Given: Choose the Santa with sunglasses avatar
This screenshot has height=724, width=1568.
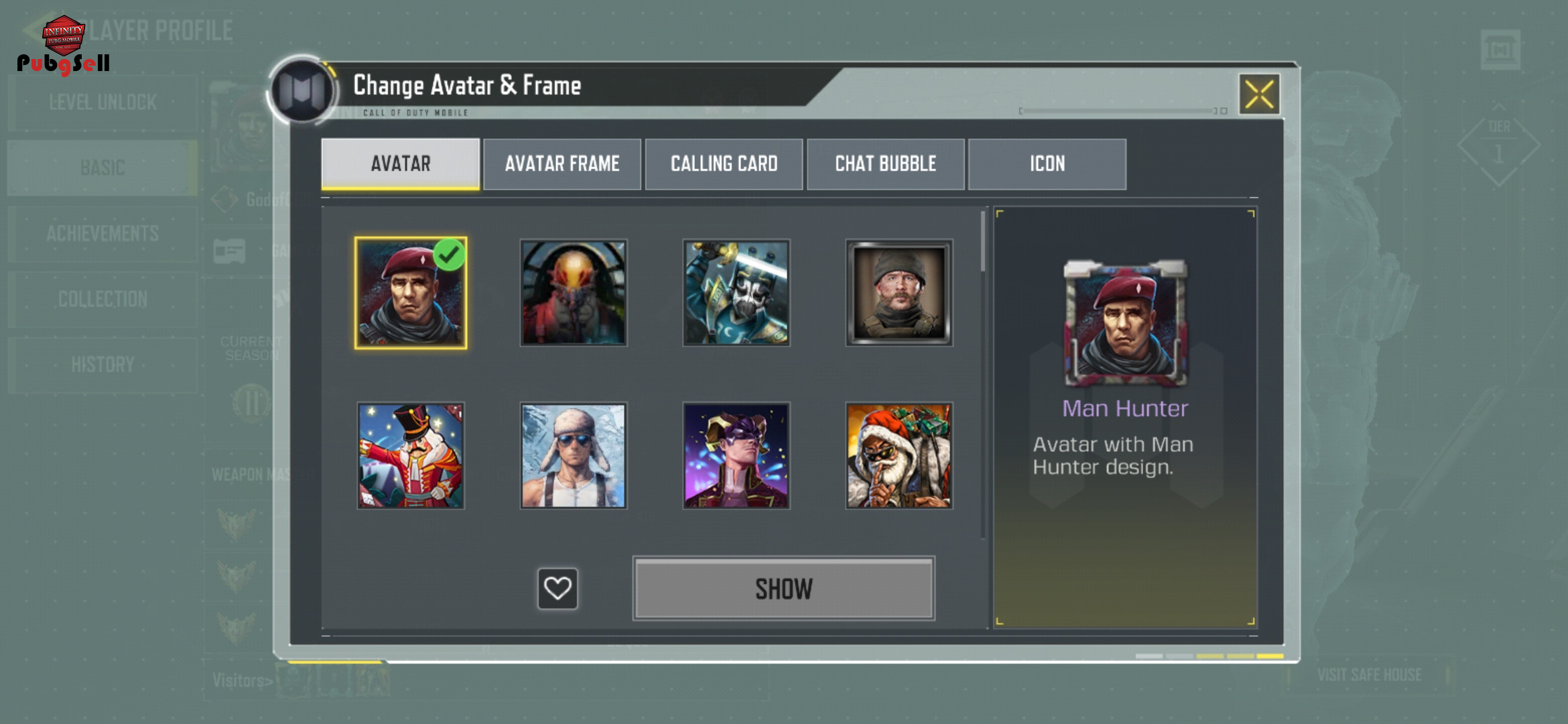Looking at the screenshot, I should [x=899, y=456].
